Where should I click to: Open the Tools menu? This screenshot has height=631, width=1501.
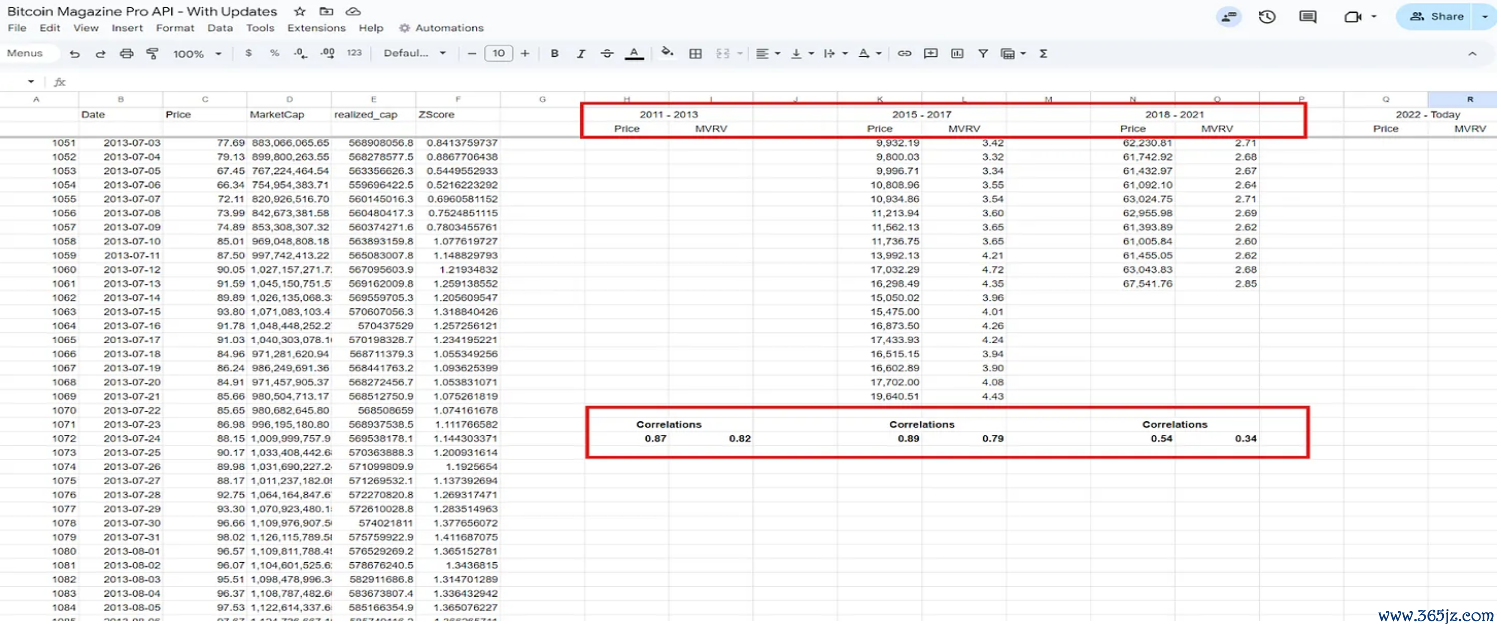260,28
